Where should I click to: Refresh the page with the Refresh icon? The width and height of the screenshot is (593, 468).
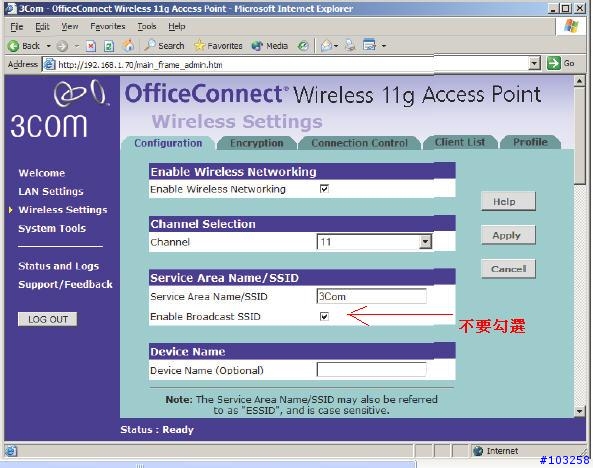pos(109,46)
